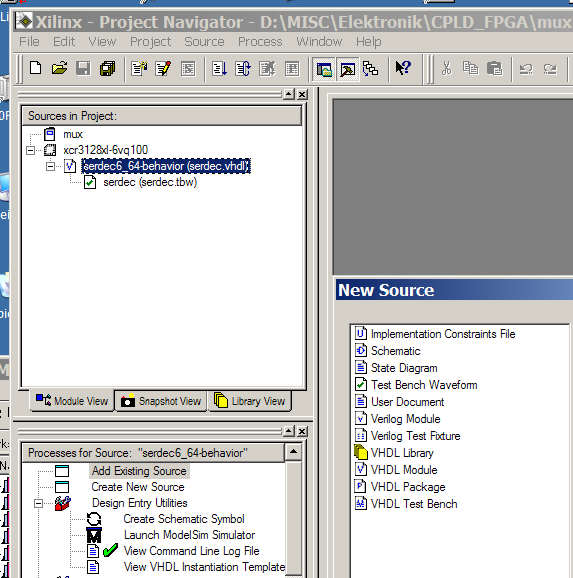Viewport: 573px width, 578px height.
Task: Click toolbar icon with pencil and checklist
Action: pyautogui.click(x=163, y=69)
